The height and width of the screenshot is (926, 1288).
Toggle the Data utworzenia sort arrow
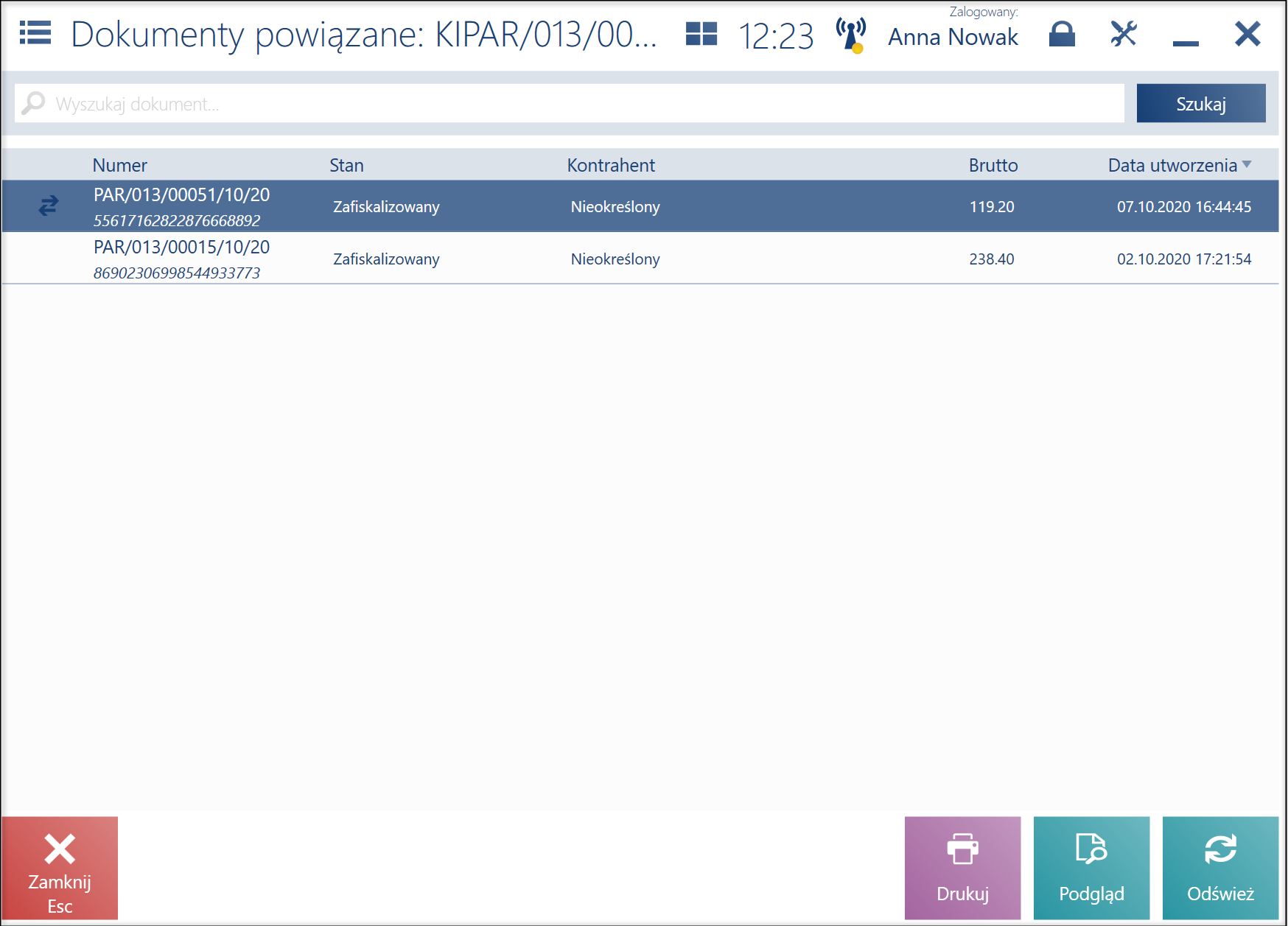click(1247, 164)
